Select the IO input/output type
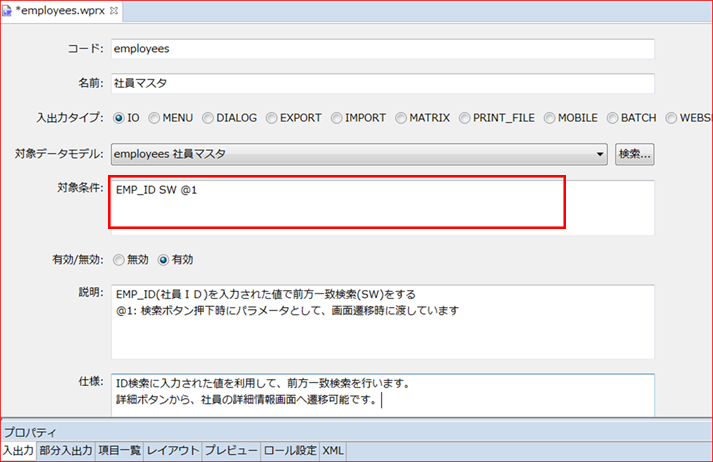Viewport: 713px width, 462px height. 119,118
